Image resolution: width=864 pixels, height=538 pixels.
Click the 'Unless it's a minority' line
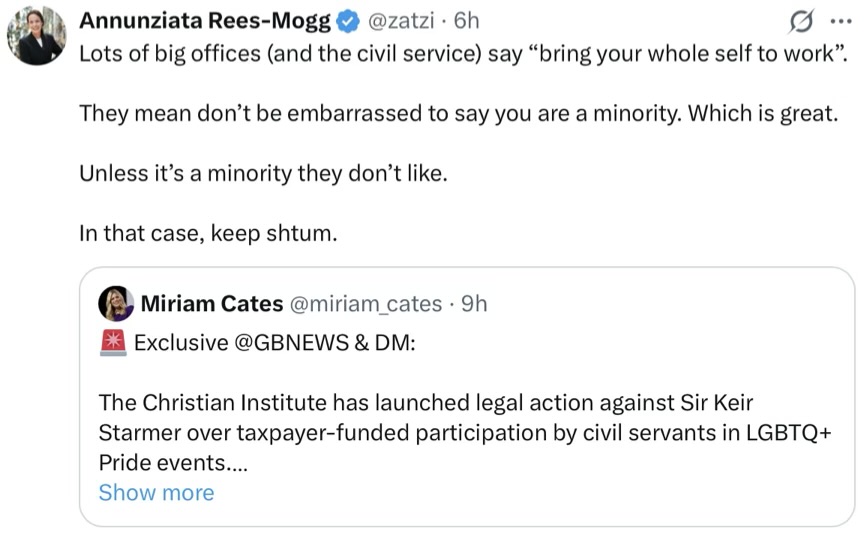[264, 173]
